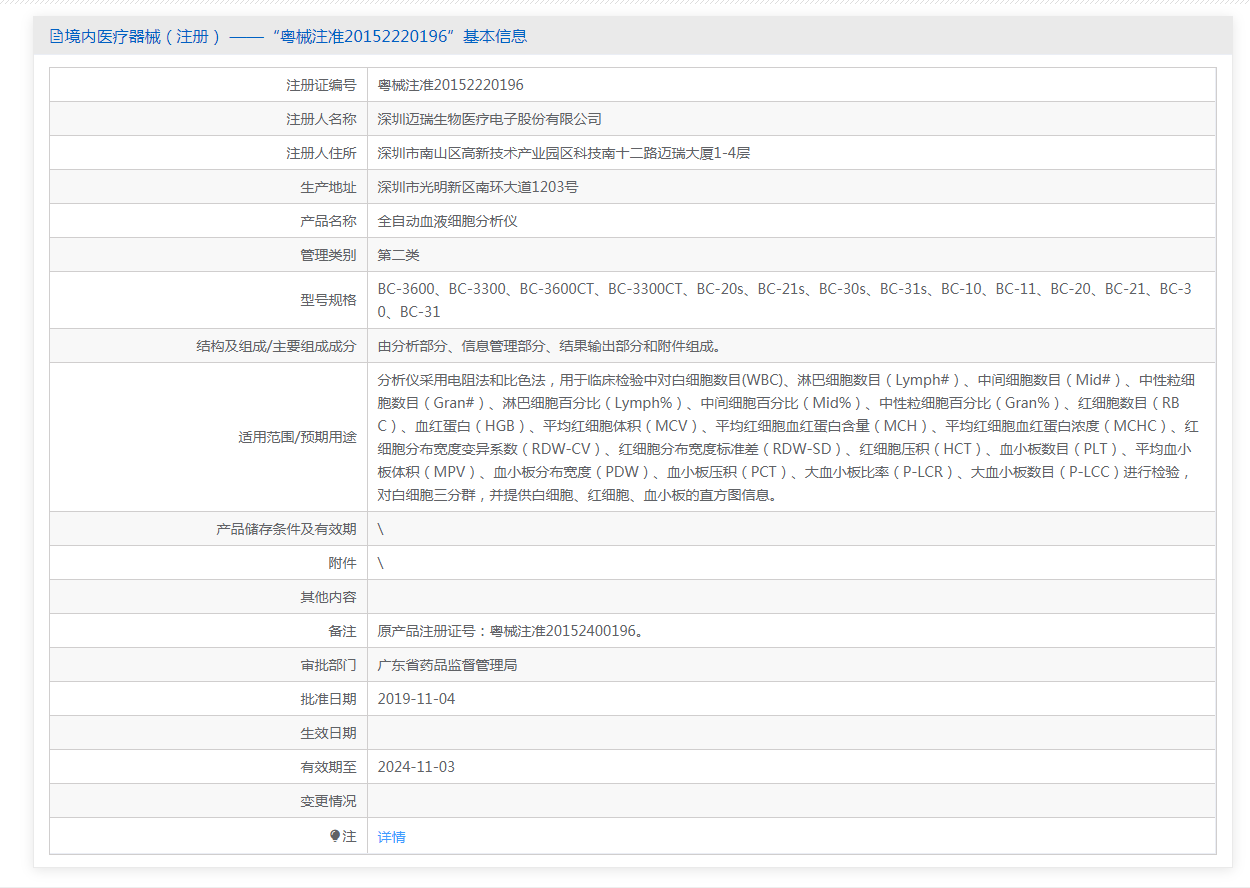Screen dimensions: 1250x888
Task: Click the 附件 label
Action: (342, 563)
